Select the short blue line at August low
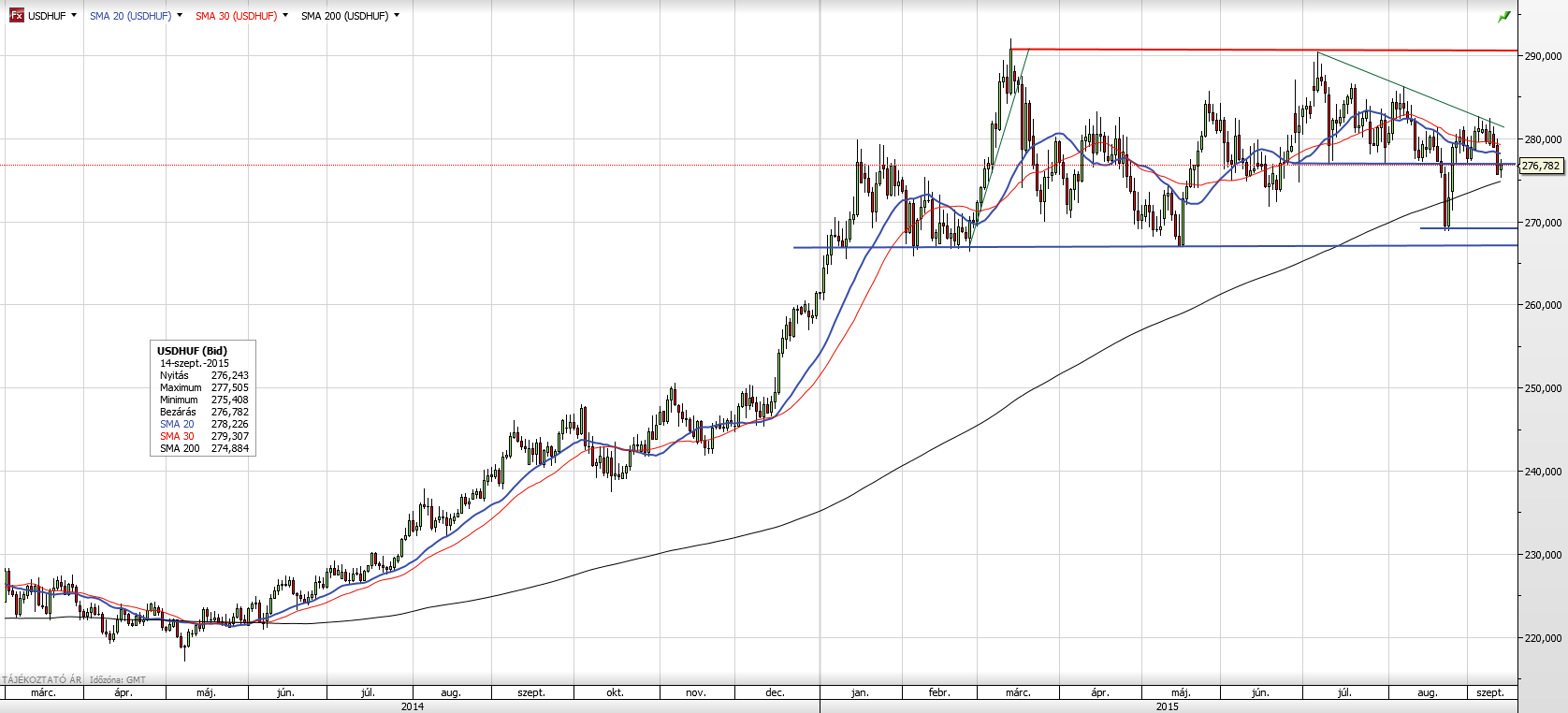This screenshot has width=1568, height=713. [x=1469, y=228]
